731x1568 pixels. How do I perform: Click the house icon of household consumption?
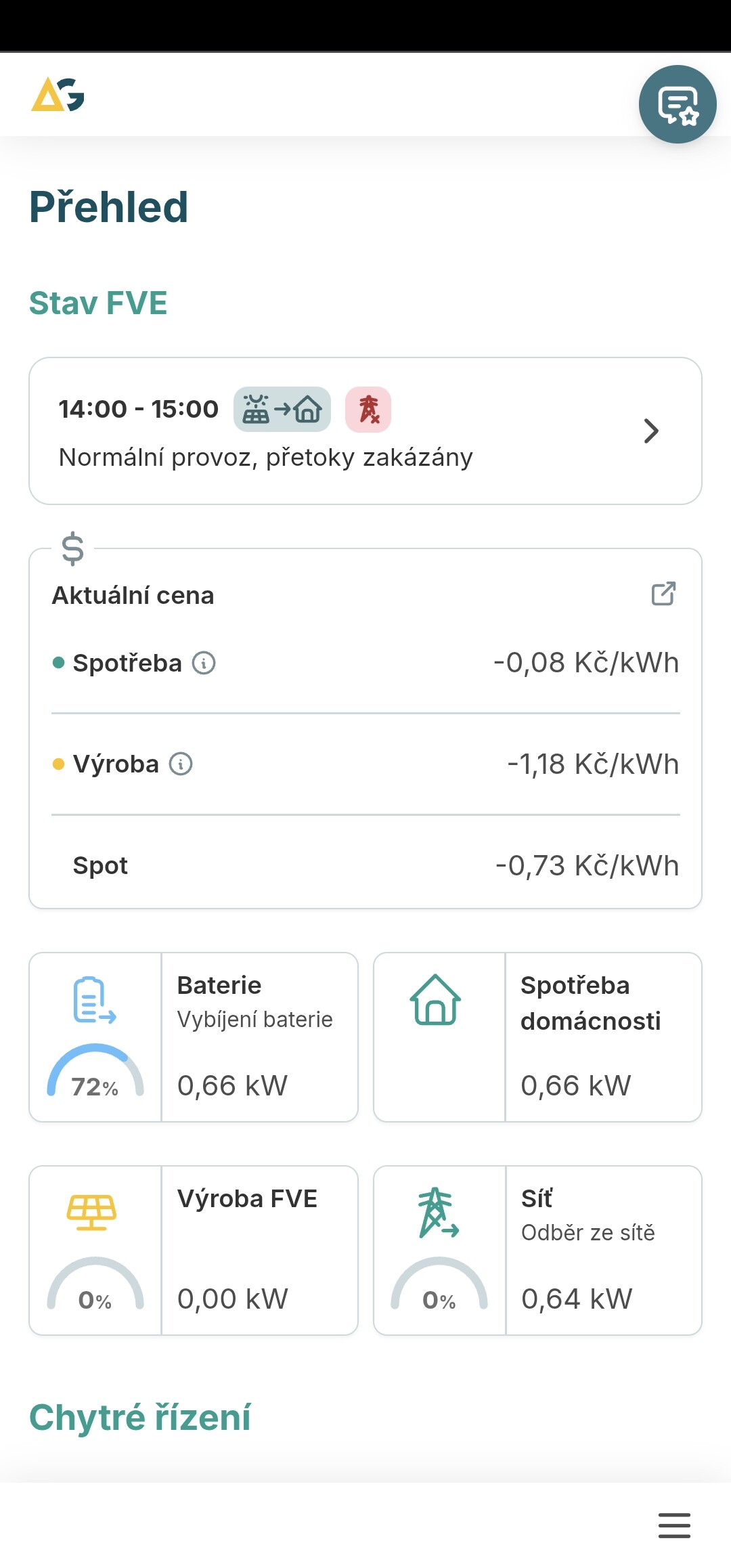tap(435, 999)
